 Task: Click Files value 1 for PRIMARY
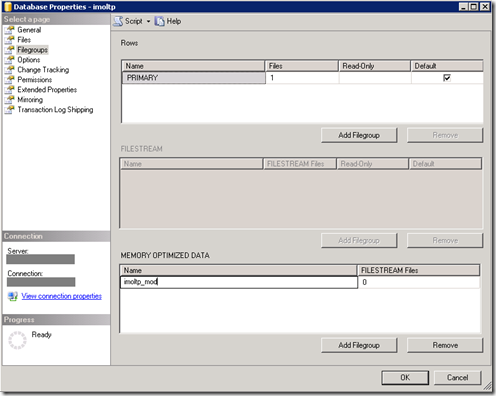pos(302,78)
